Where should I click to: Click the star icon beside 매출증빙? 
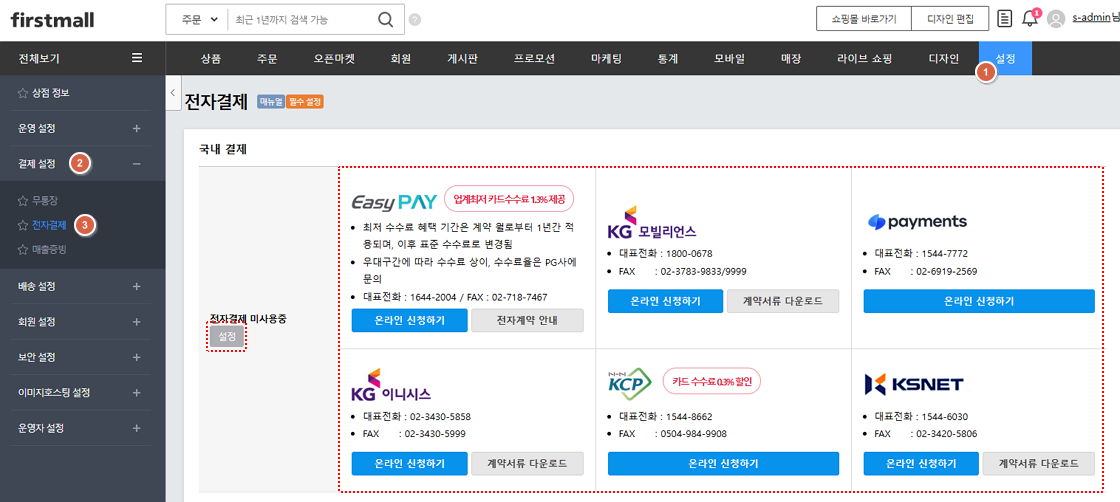click(x=23, y=250)
